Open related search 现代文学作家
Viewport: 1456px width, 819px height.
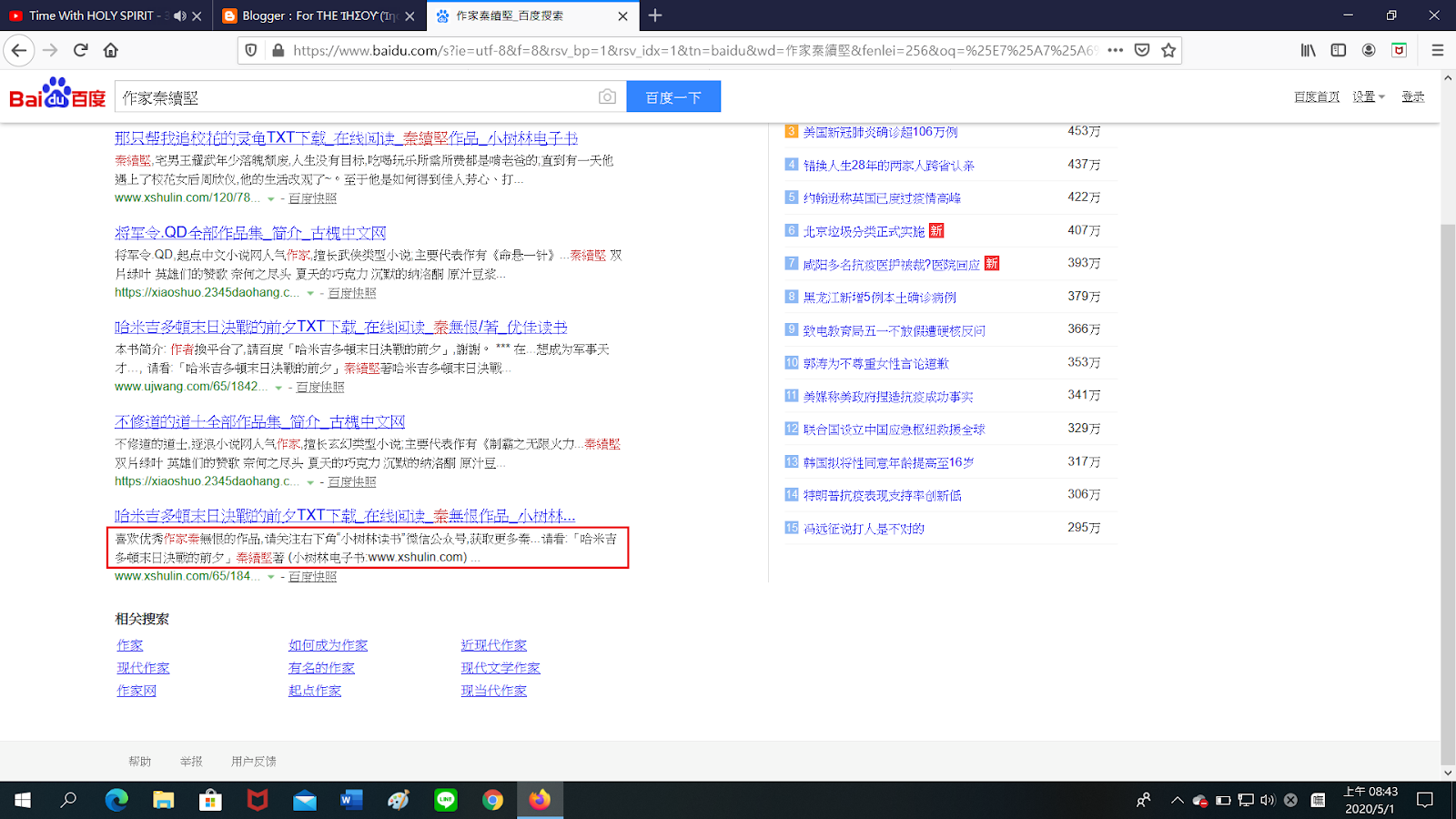point(500,668)
